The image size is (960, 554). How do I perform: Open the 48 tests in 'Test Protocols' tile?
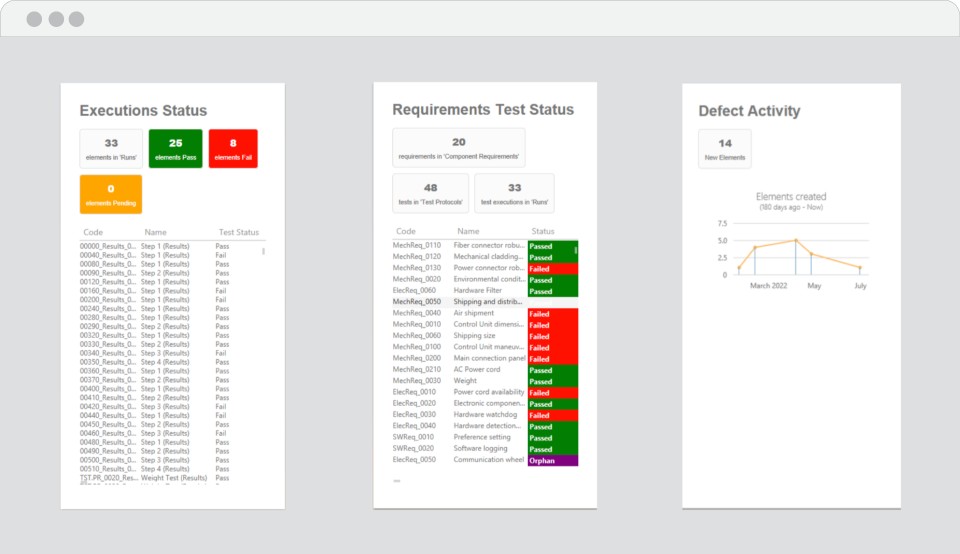[430, 193]
